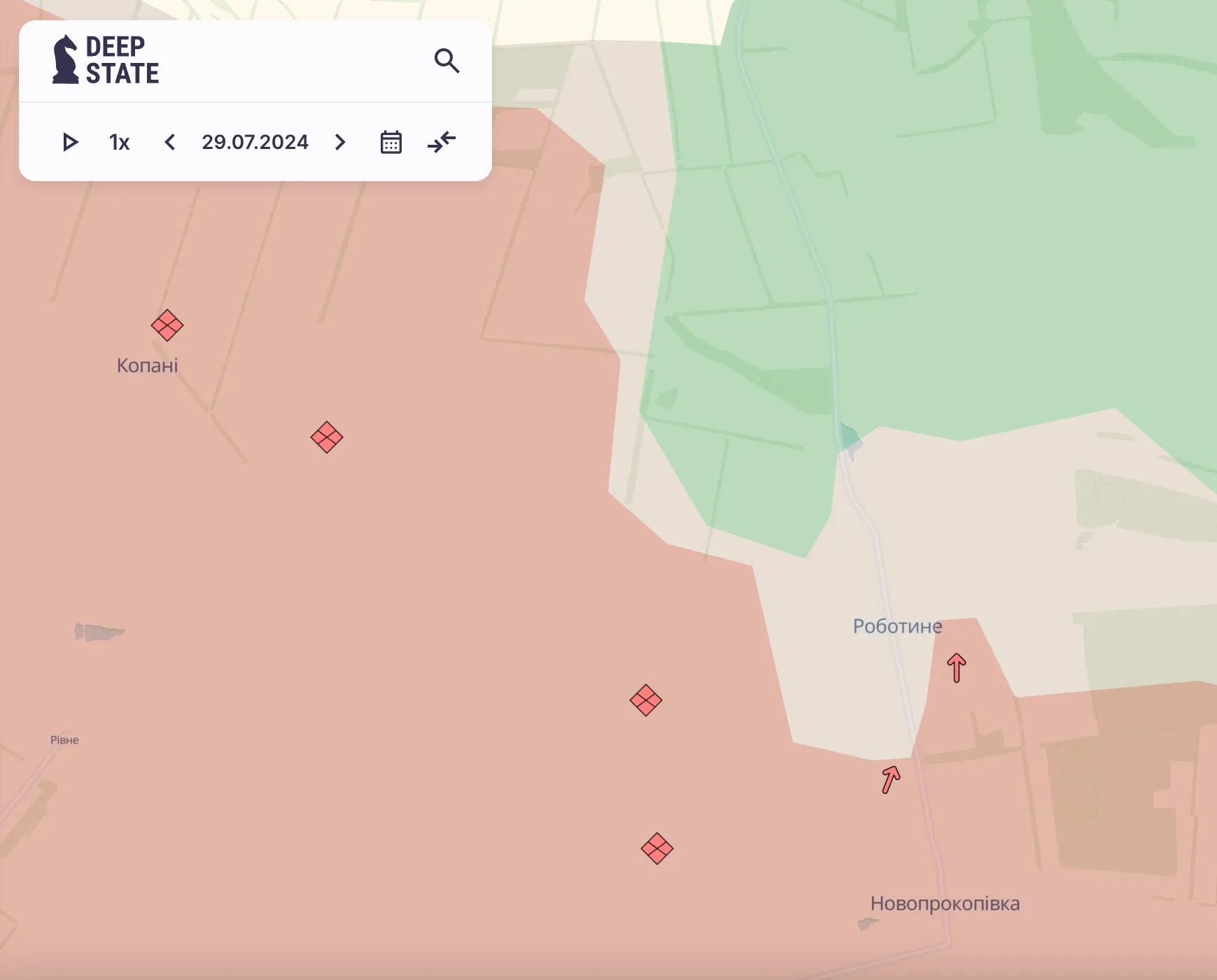Click the DeepState knight logo
Viewport: 1217px width, 980px height.
[x=66, y=60]
